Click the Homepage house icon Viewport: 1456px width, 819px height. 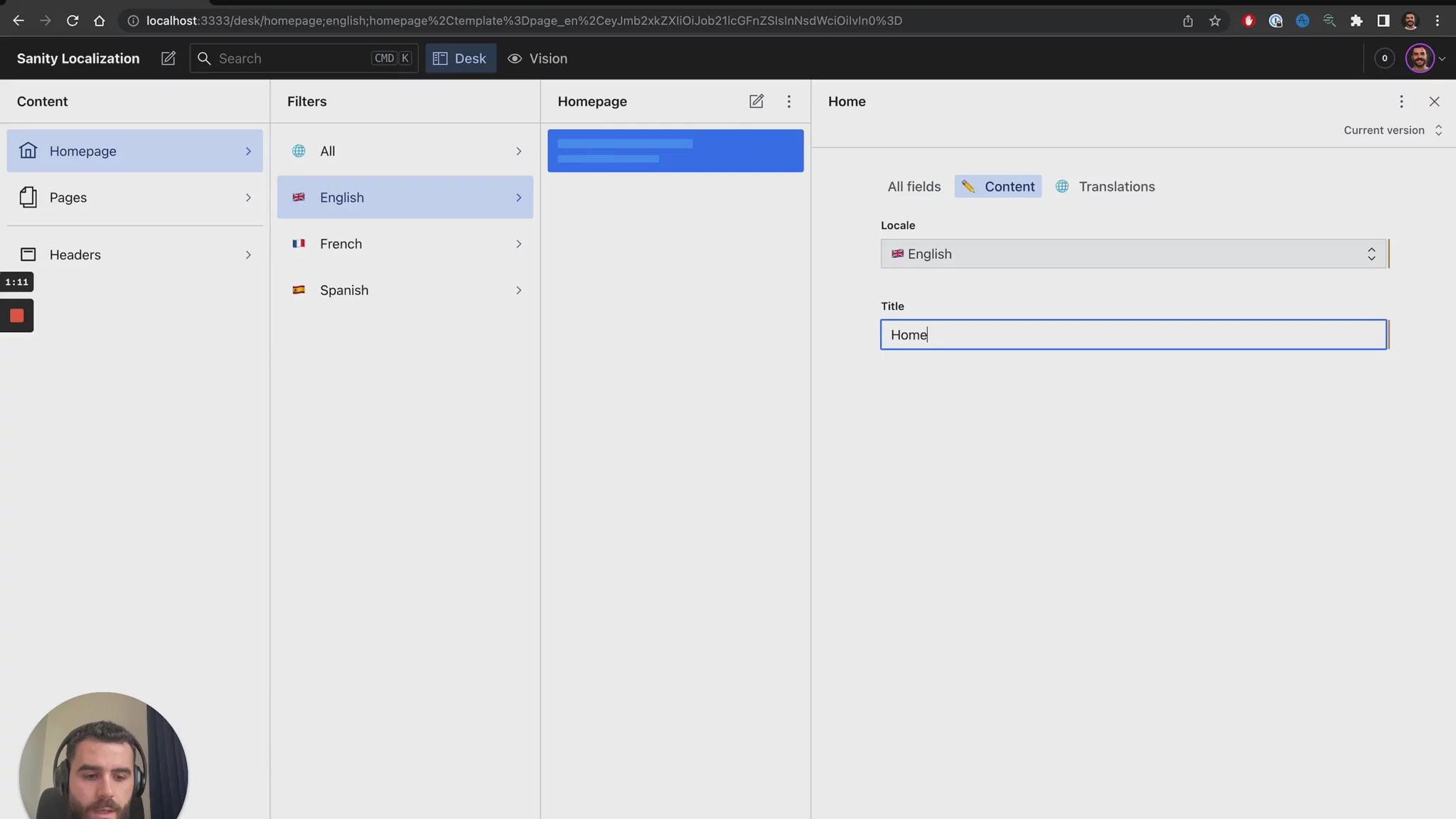[28, 151]
